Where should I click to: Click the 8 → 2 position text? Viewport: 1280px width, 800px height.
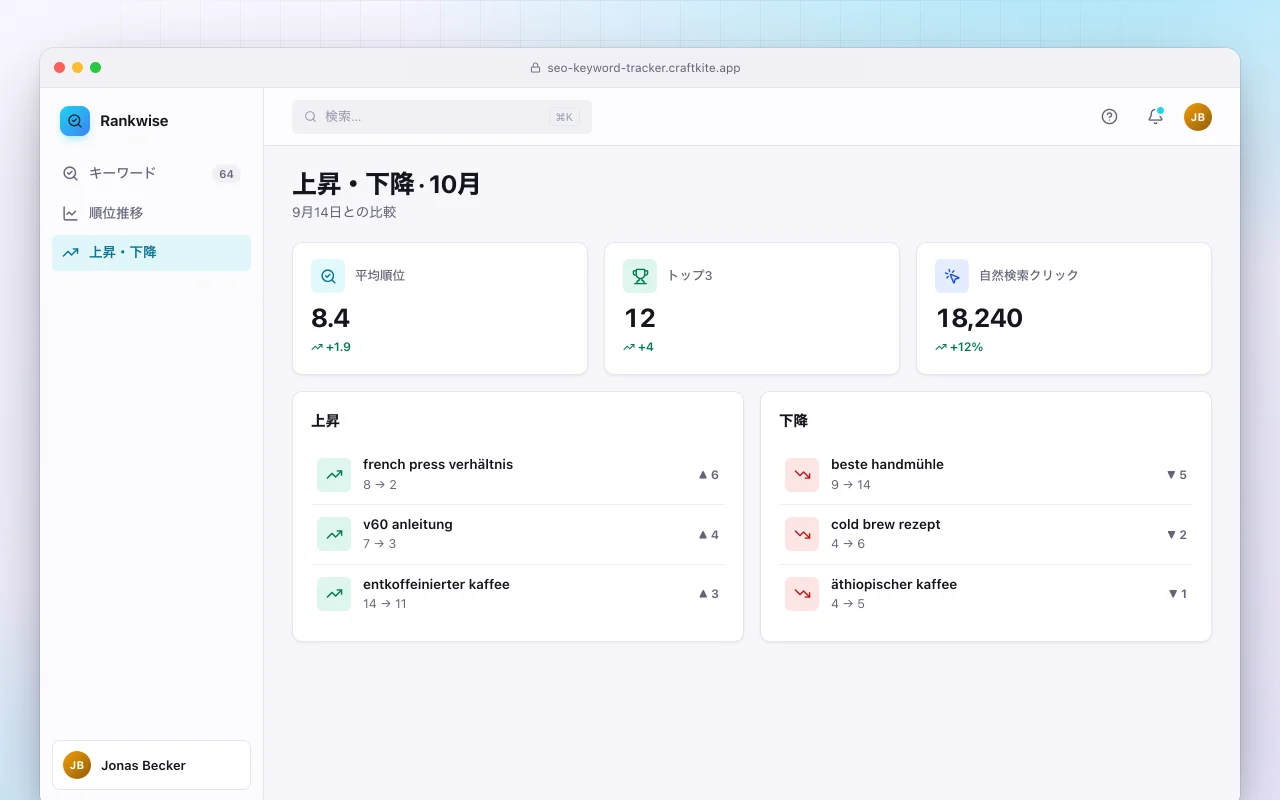(380, 485)
